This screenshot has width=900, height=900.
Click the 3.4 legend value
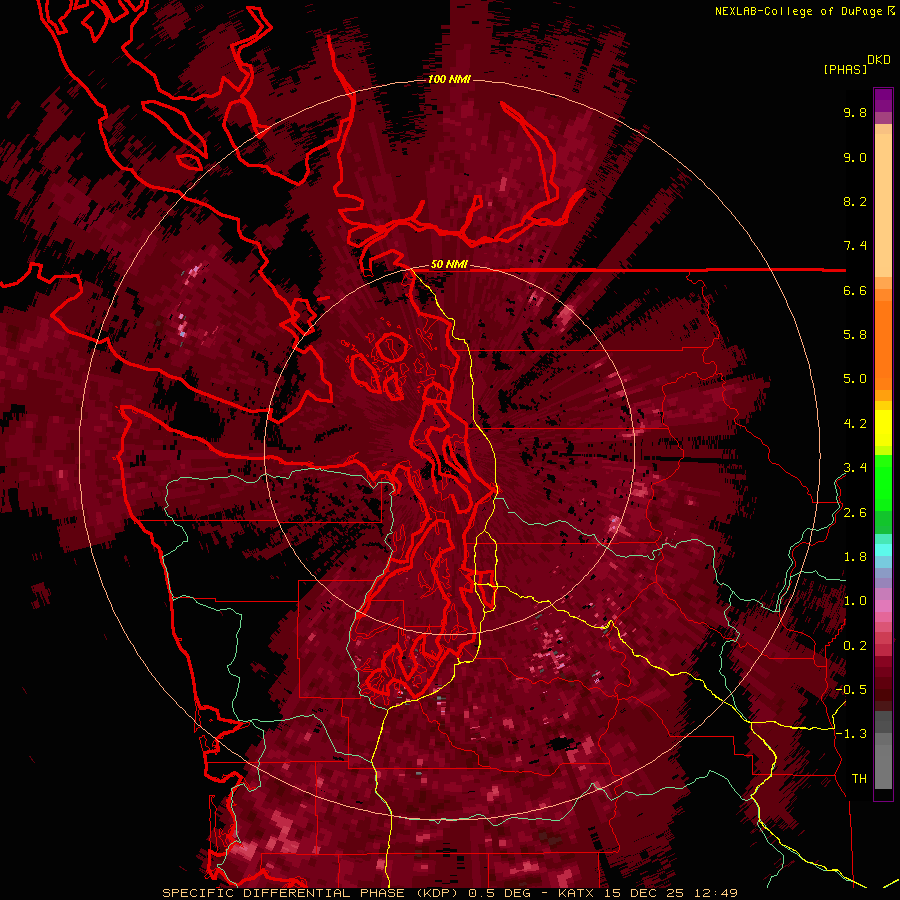pyautogui.click(x=855, y=468)
